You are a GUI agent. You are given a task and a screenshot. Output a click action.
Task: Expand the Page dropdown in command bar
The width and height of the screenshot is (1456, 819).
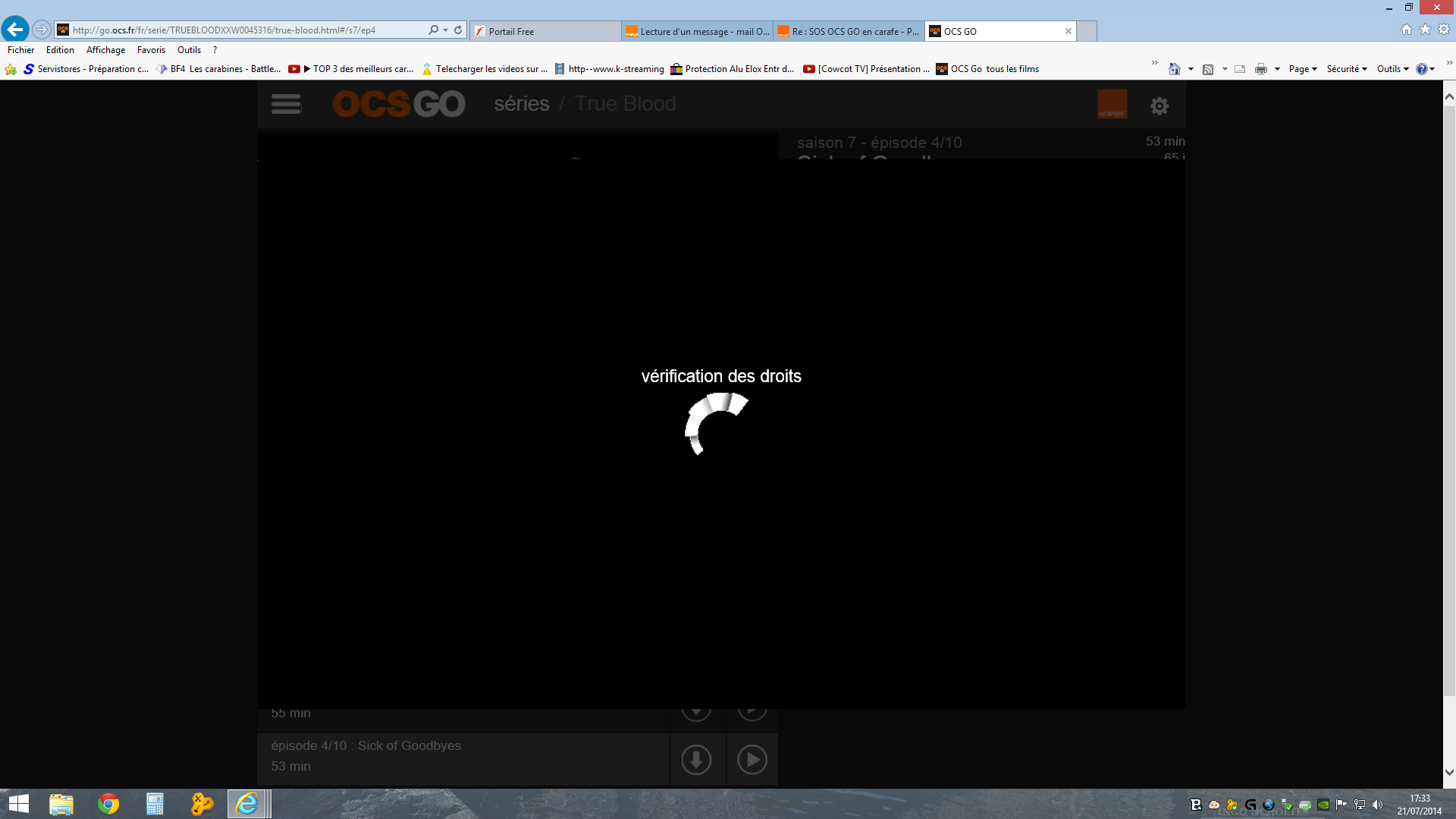1303,69
